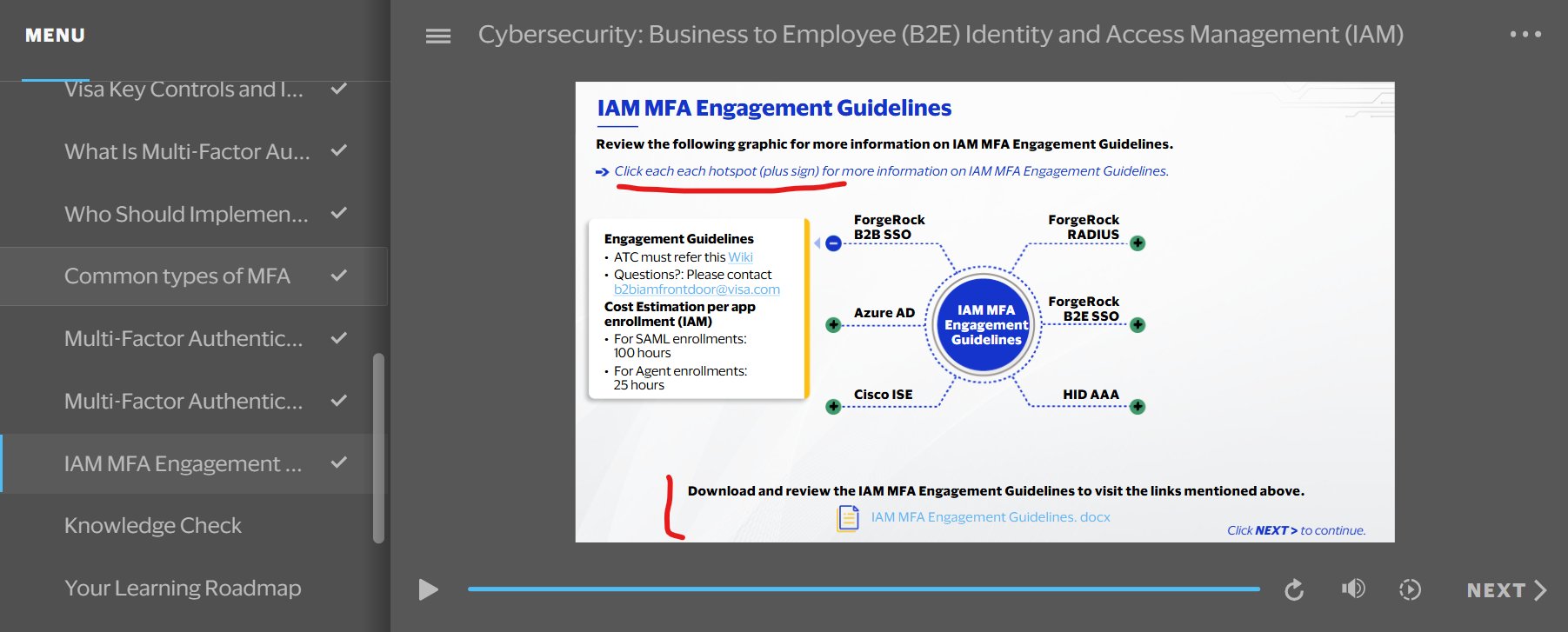1568x632 pixels.
Task: Download IAM MFA Engagement Guidelines docx link
Action: (991, 517)
